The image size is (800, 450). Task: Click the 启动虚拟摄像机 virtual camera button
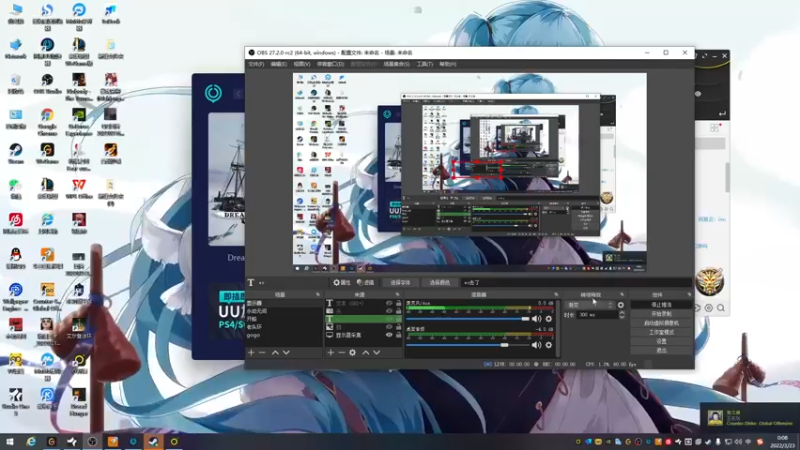[x=661, y=323]
